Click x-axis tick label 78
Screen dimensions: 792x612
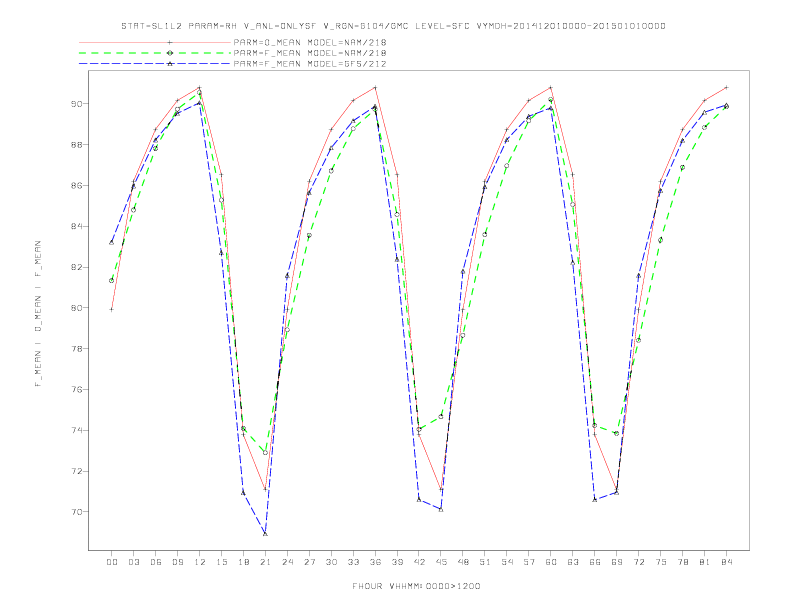683,562
